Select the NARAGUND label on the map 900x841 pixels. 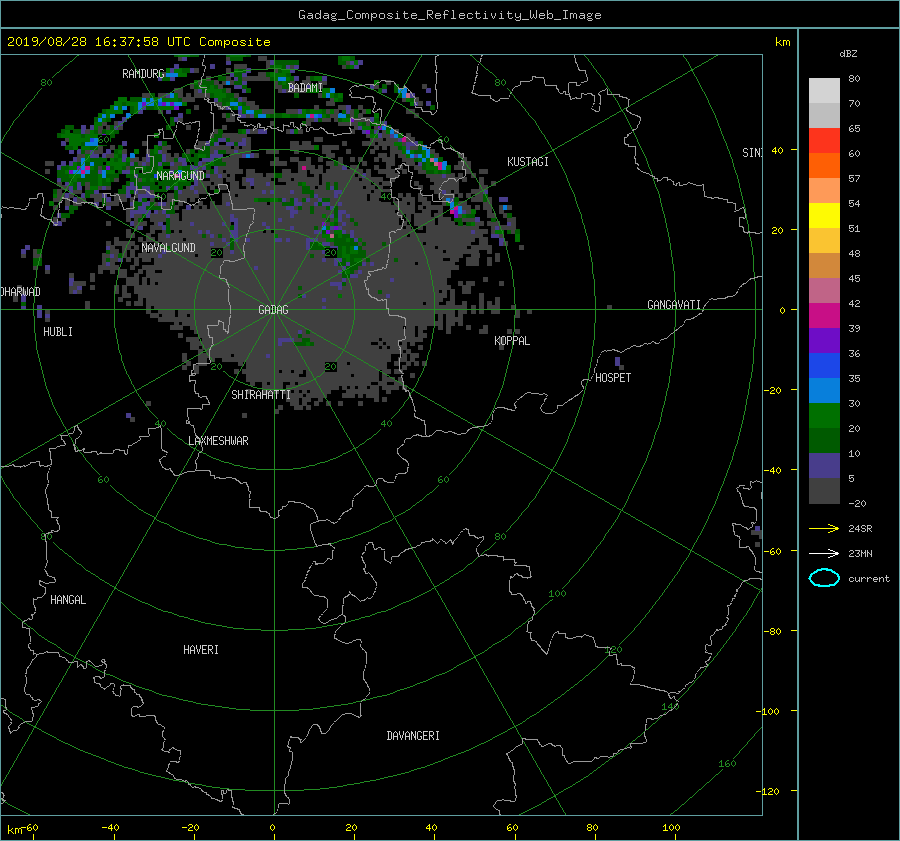[x=180, y=176]
